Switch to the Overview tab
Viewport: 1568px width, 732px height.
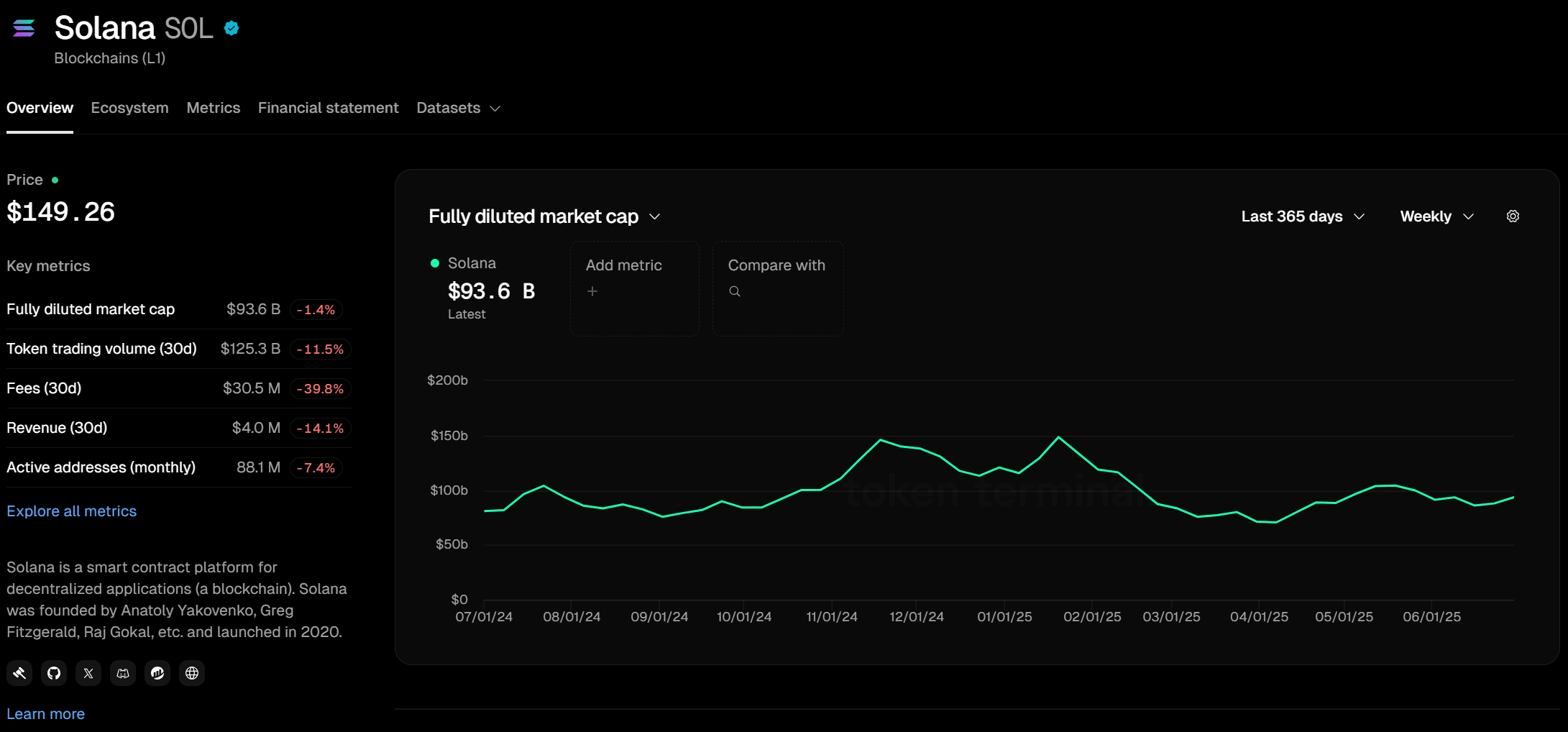point(40,108)
